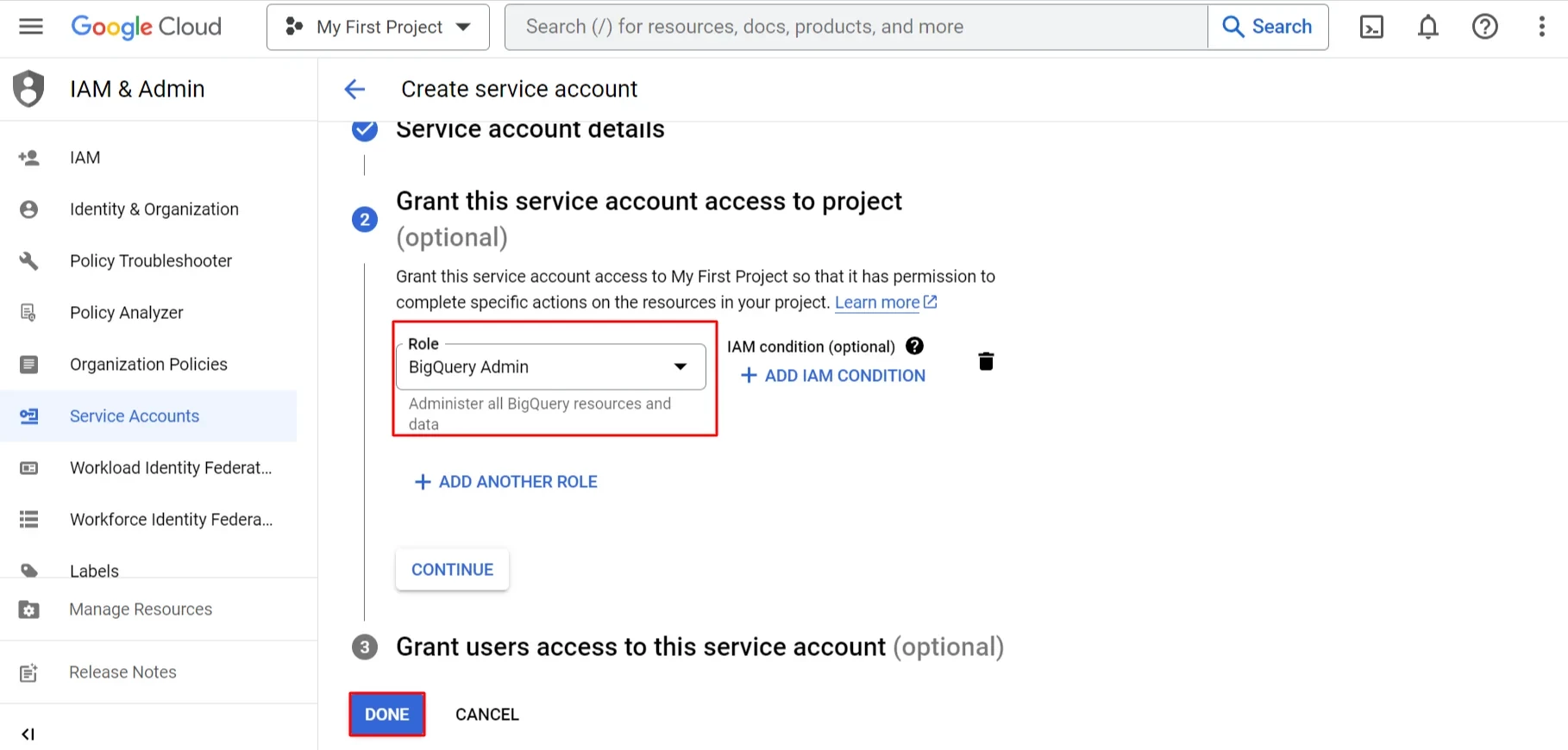Focus the resources search field
The height and width of the screenshot is (750, 1568).
(856, 27)
